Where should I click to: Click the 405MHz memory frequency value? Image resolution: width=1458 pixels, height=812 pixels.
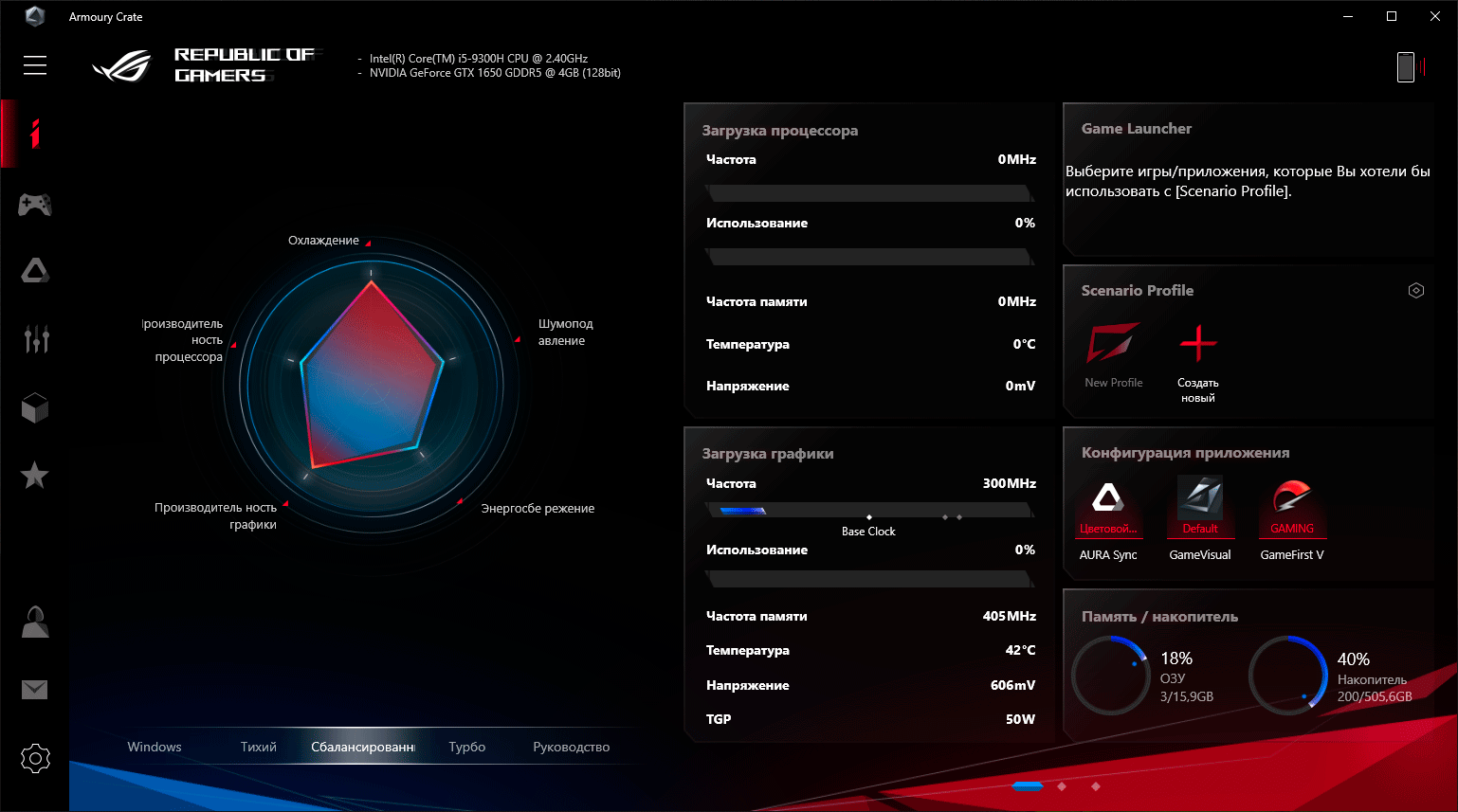[x=1009, y=616]
